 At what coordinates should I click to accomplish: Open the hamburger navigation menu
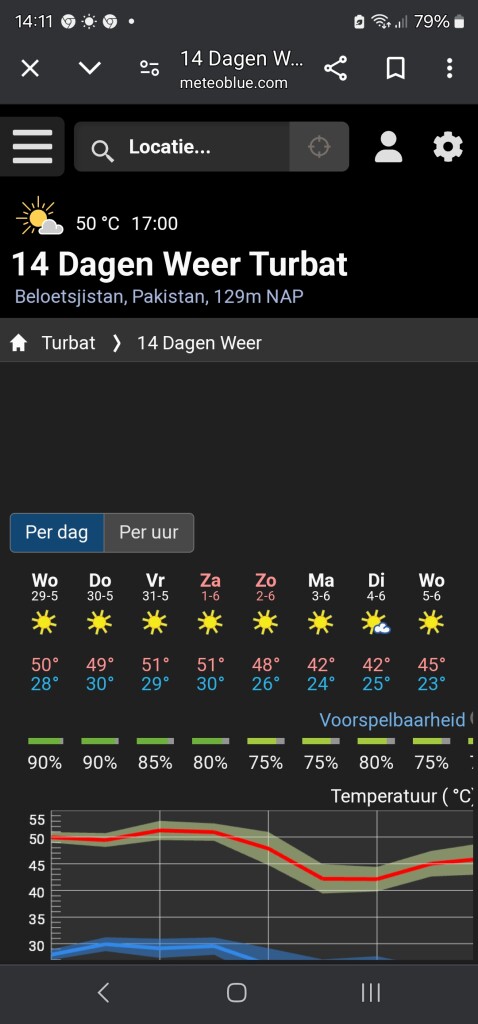32,147
